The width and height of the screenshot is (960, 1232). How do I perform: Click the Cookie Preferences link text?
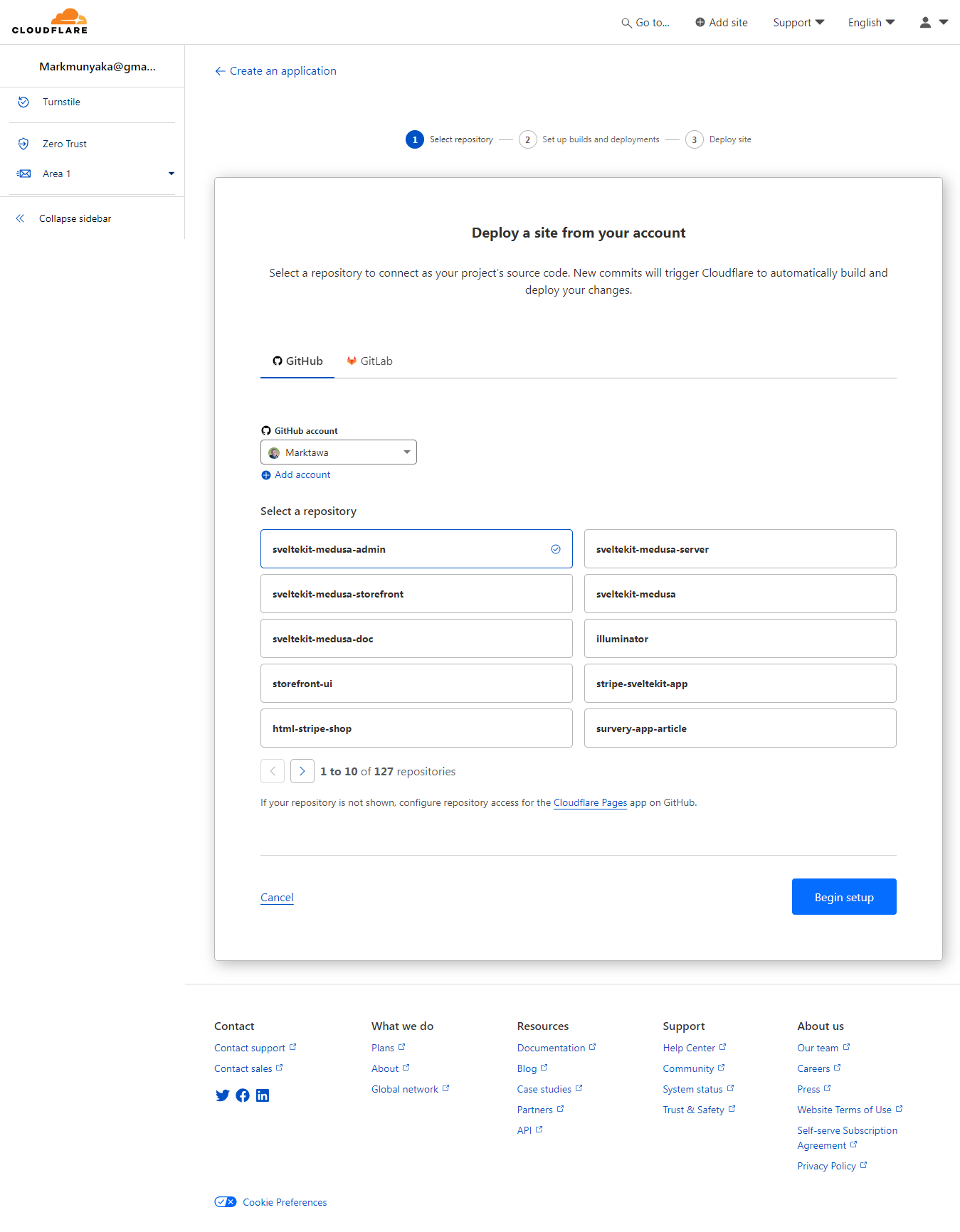click(285, 1202)
